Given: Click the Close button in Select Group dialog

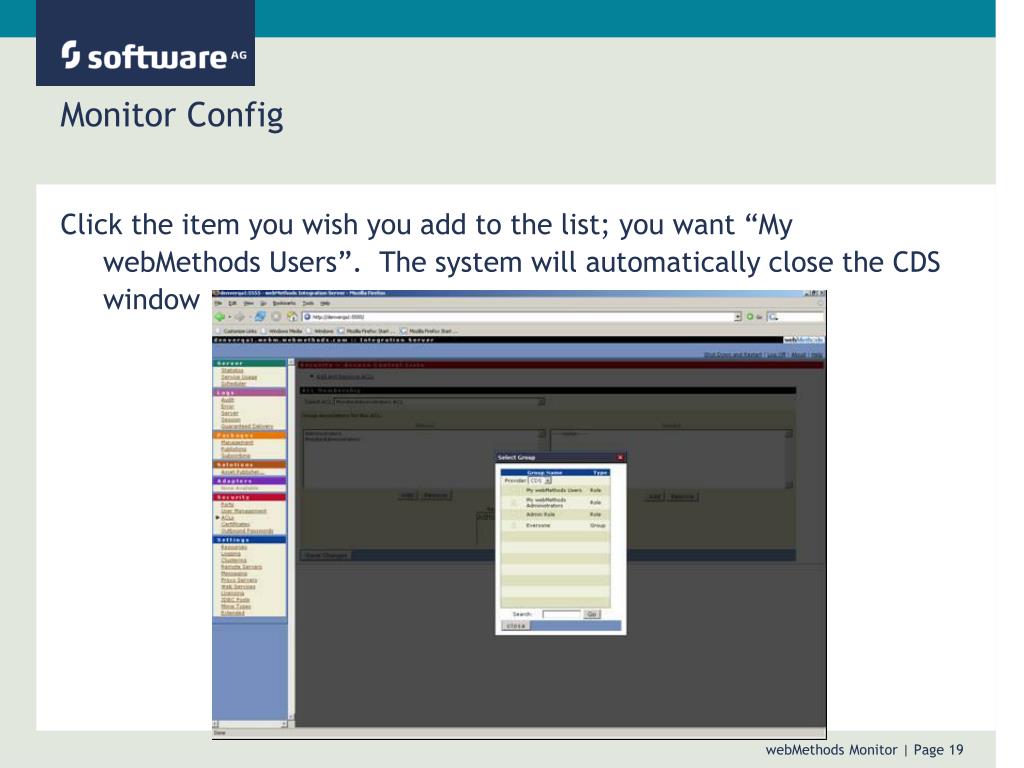Looking at the screenshot, I should tap(516, 626).
